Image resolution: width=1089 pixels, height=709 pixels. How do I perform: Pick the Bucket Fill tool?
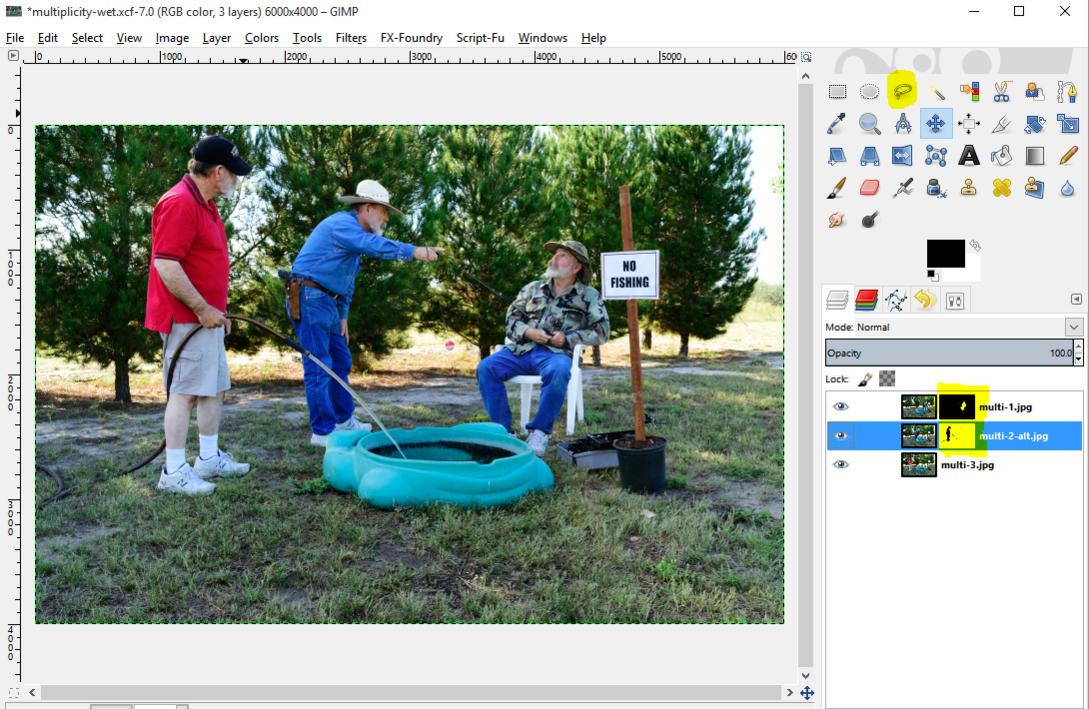click(x=1001, y=155)
